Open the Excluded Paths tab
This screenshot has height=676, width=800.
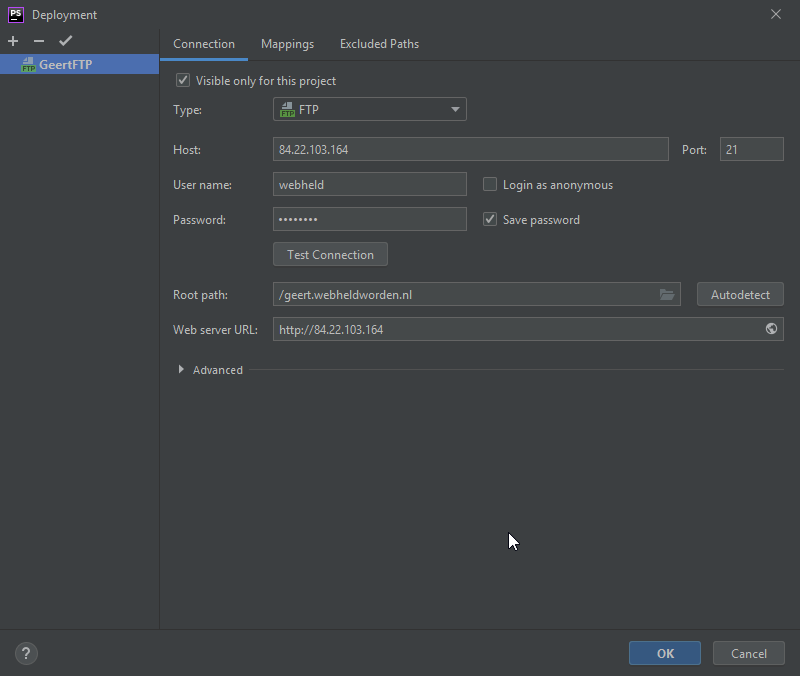pyautogui.click(x=379, y=44)
